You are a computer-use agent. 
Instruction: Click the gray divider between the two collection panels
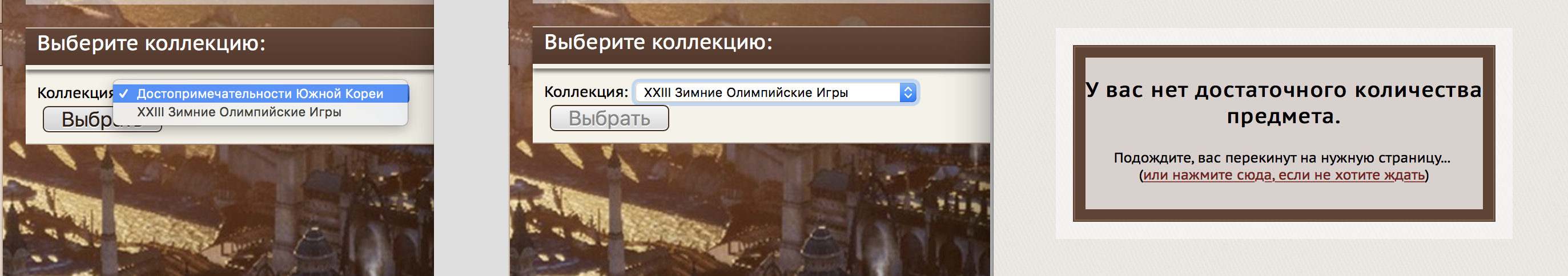pos(472,138)
